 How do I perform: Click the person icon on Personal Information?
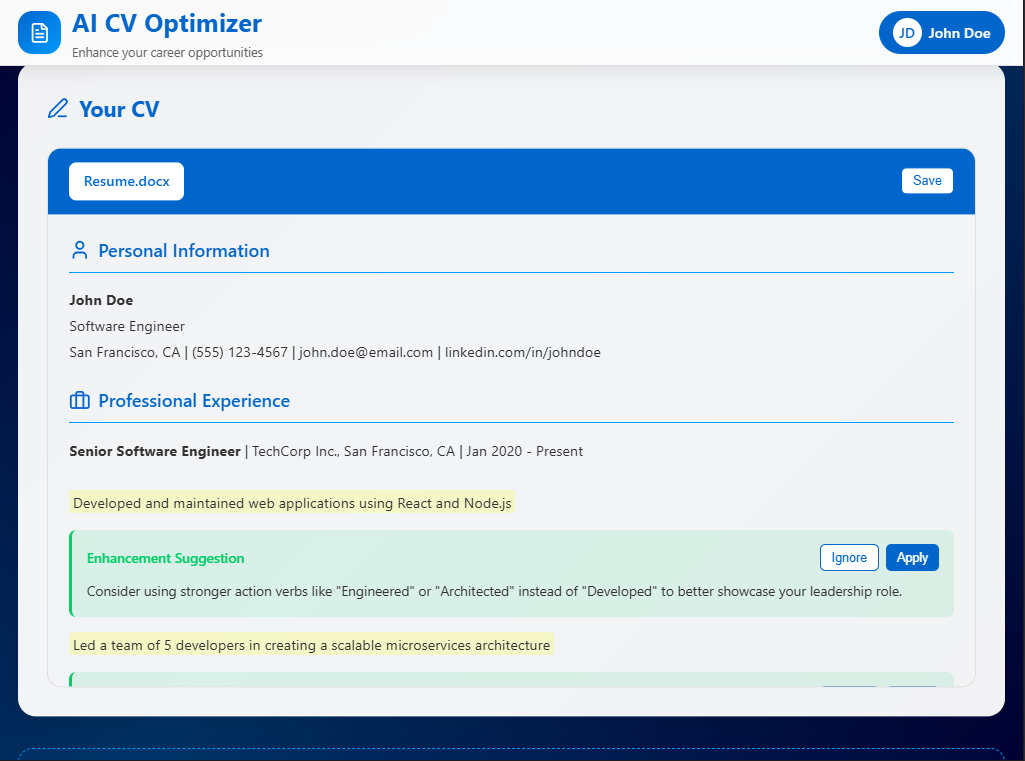pos(79,249)
